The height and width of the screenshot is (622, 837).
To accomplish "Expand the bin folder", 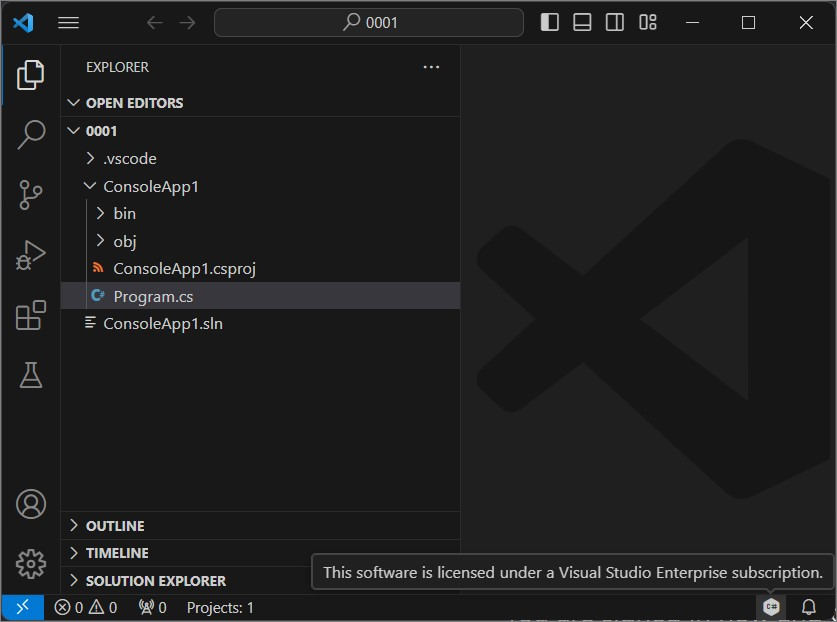I will [x=260, y=214].
